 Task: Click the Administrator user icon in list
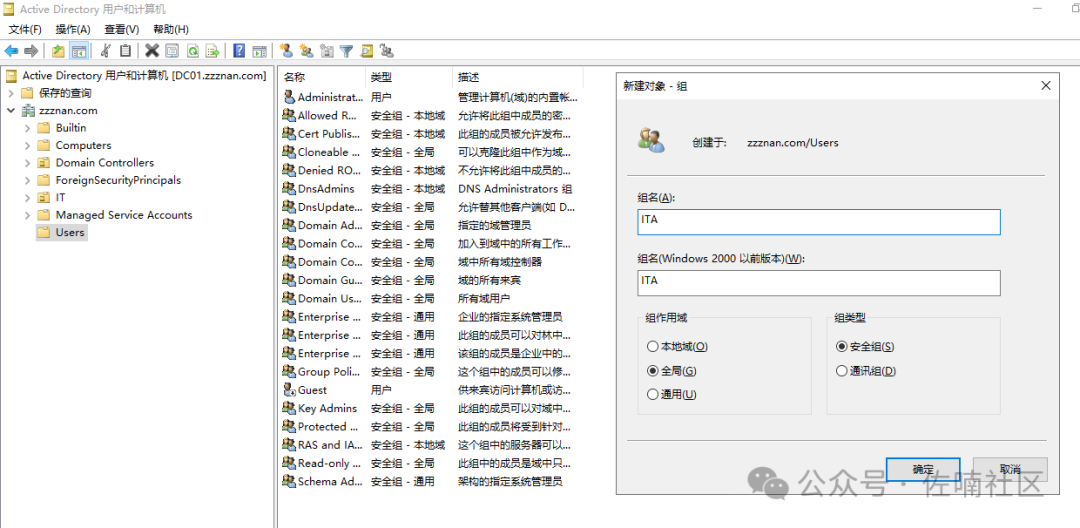(289, 98)
